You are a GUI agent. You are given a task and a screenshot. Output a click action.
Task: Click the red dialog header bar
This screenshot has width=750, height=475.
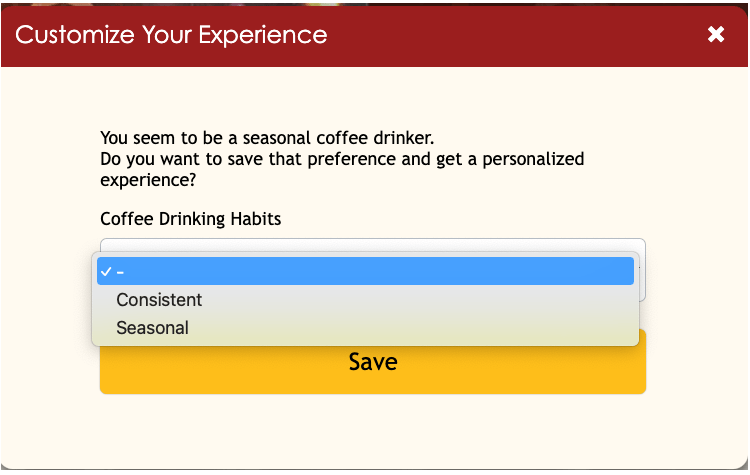500,35
